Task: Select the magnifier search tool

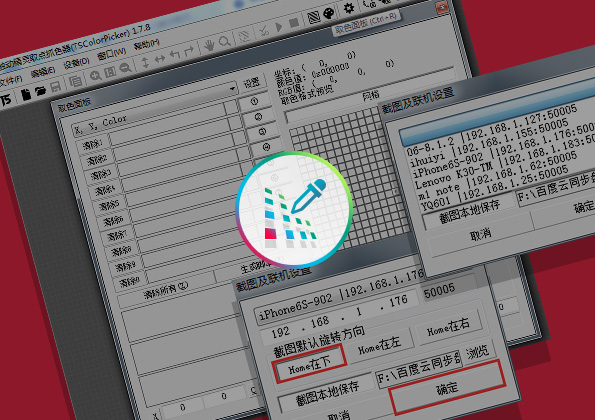Action: pyautogui.click(x=225, y=41)
